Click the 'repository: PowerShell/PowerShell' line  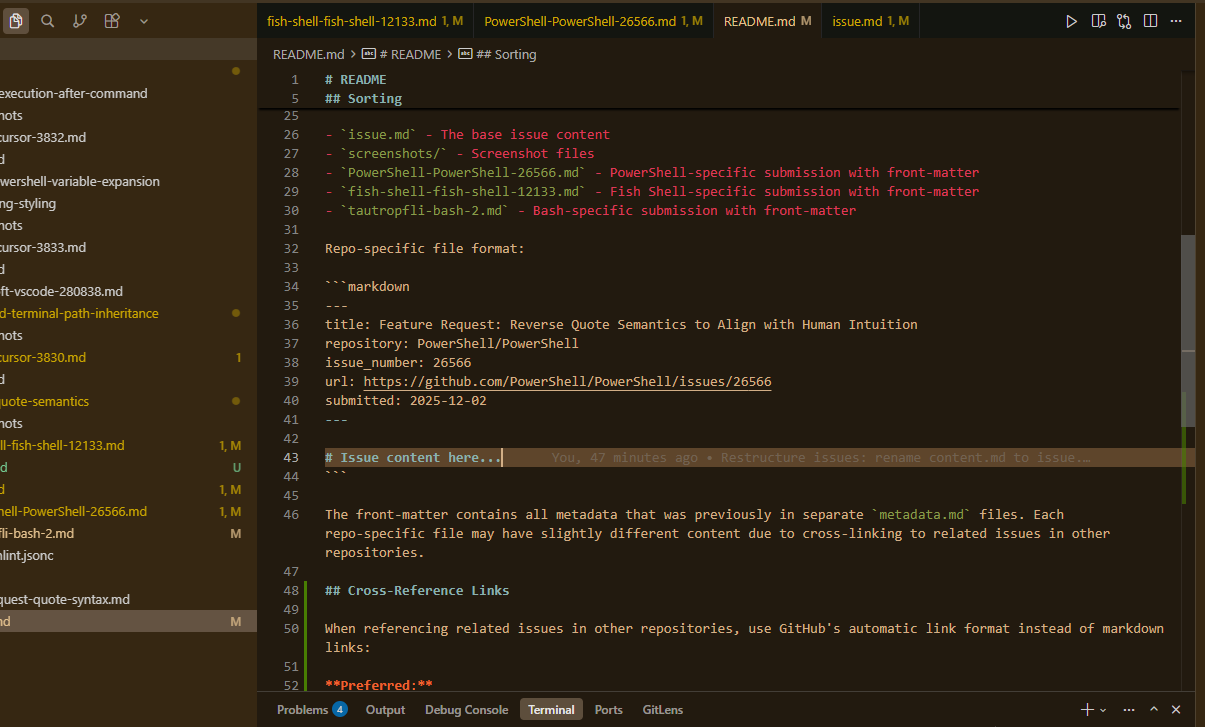451,343
